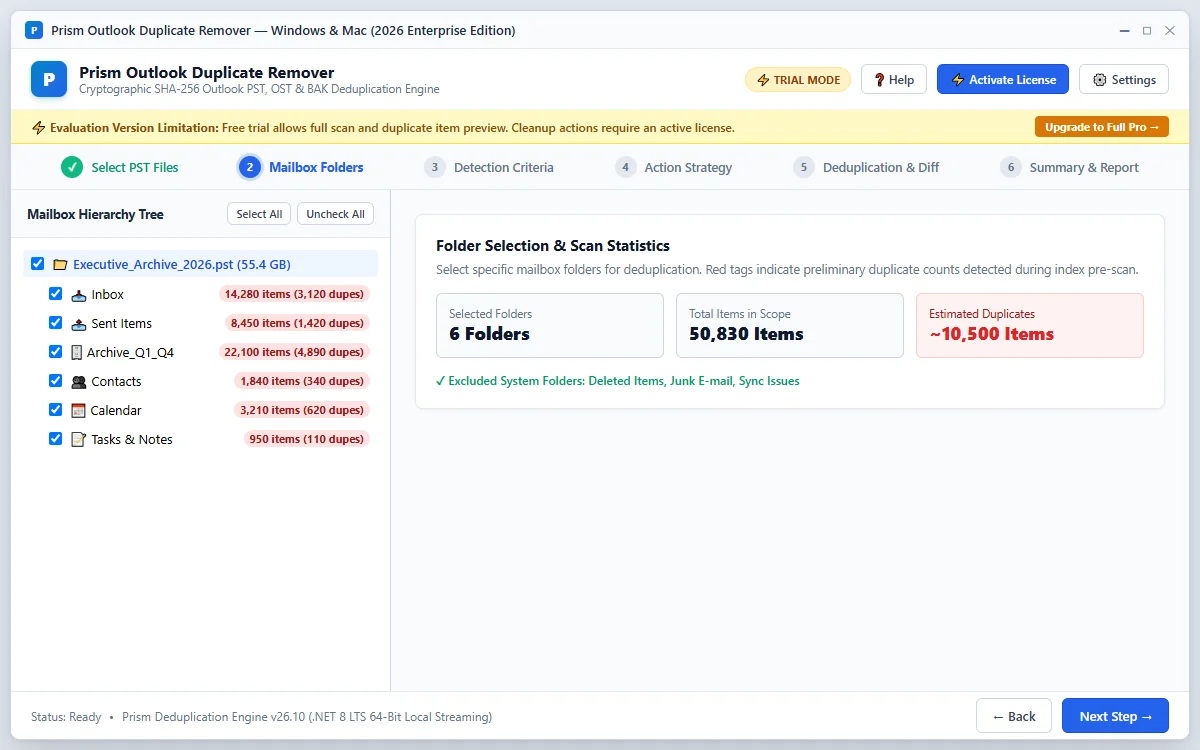Uncheck the Executive_Archive_2026.pst root checkbox

pos(38,264)
